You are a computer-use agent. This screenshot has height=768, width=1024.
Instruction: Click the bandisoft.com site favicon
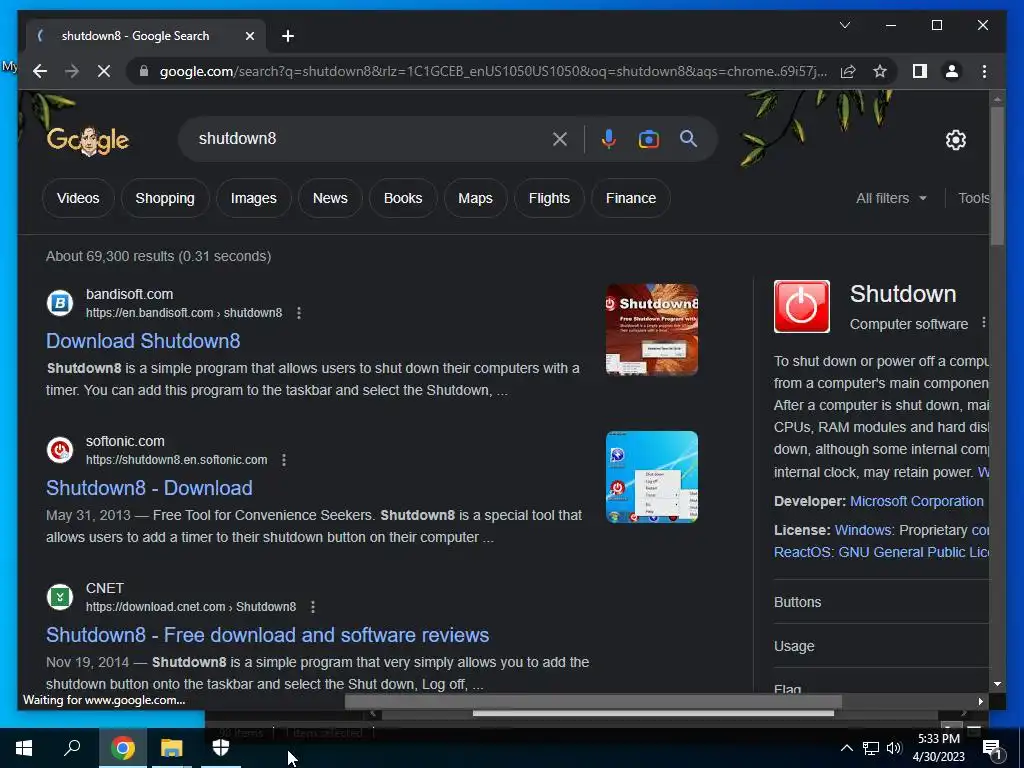[x=60, y=303]
